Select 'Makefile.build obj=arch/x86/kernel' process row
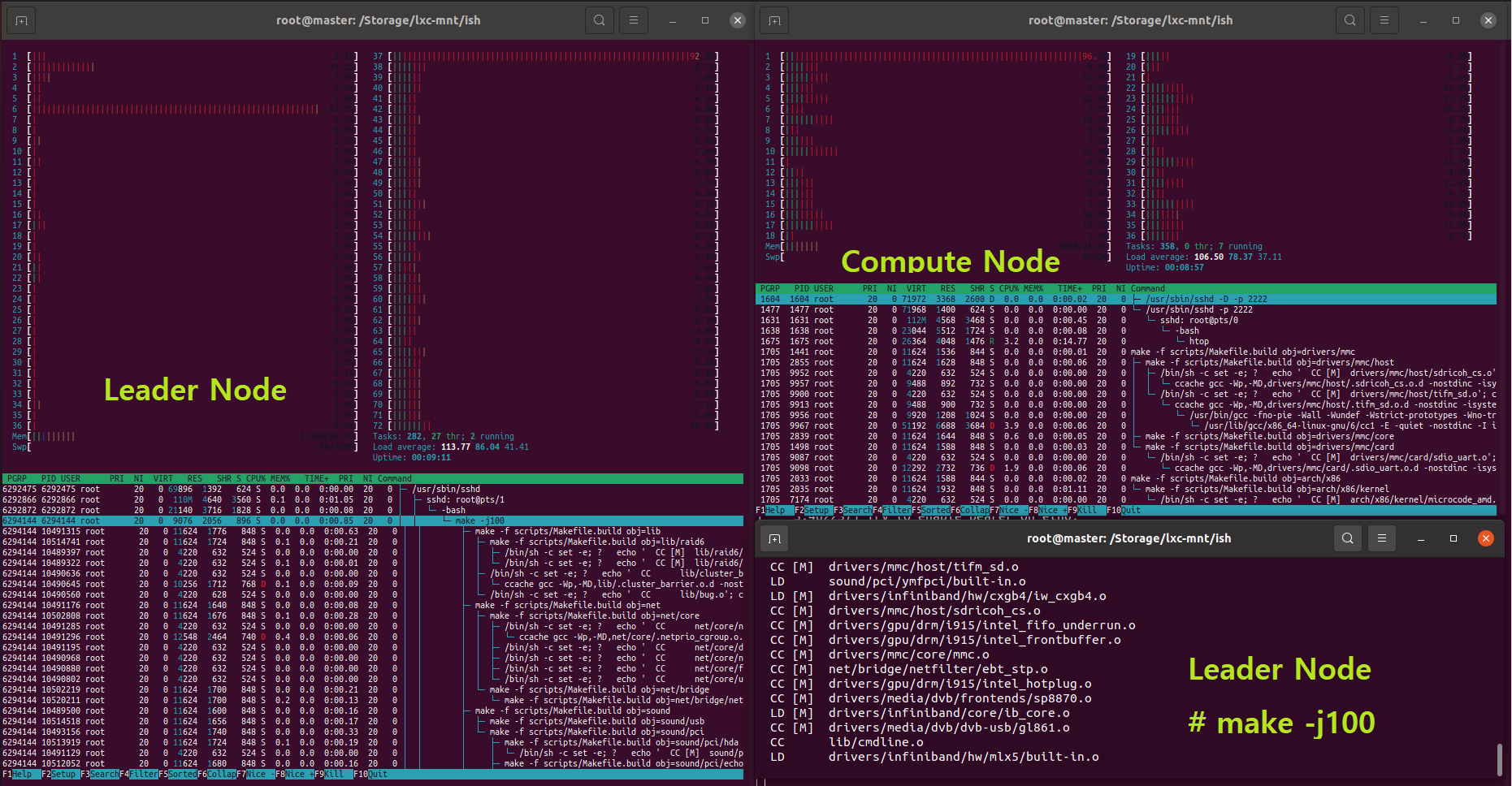Viewport: 1512px width, 786px height. tap(1126, 490)
